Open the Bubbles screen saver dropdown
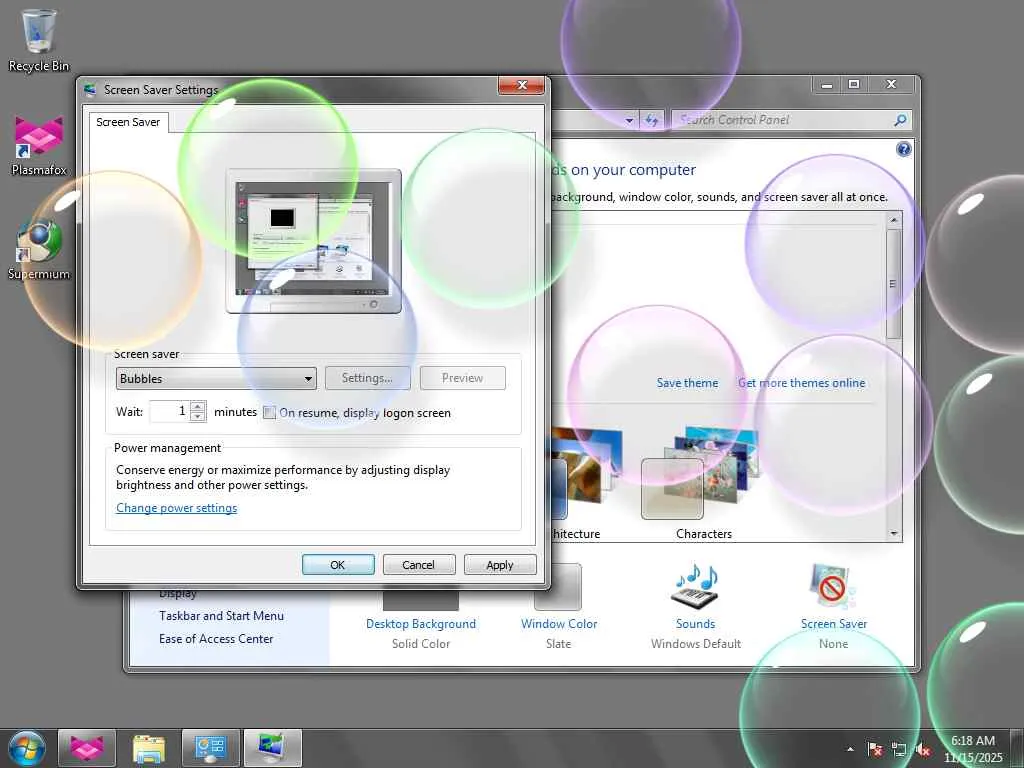 (216, 379)
